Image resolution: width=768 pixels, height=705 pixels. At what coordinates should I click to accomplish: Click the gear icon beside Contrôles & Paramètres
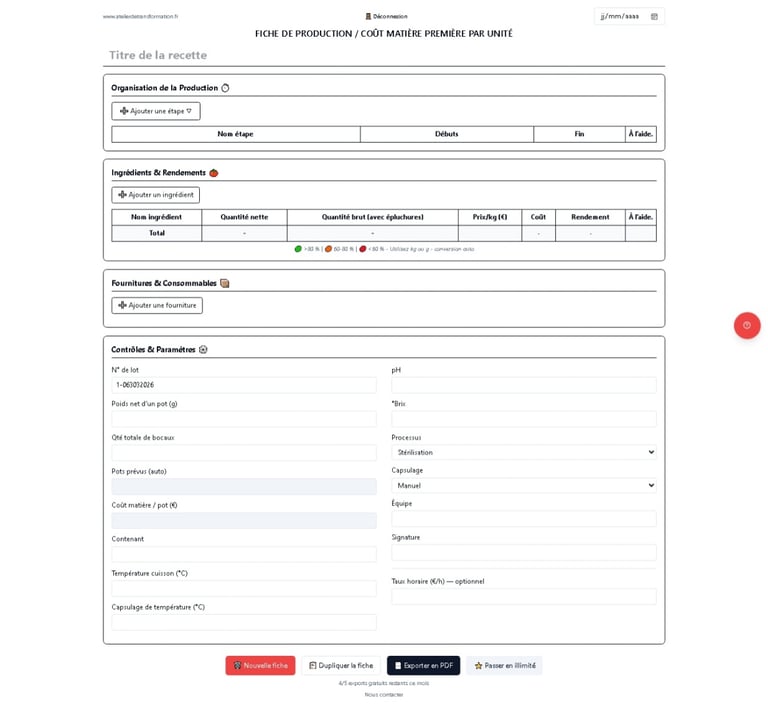pos(203,349)
